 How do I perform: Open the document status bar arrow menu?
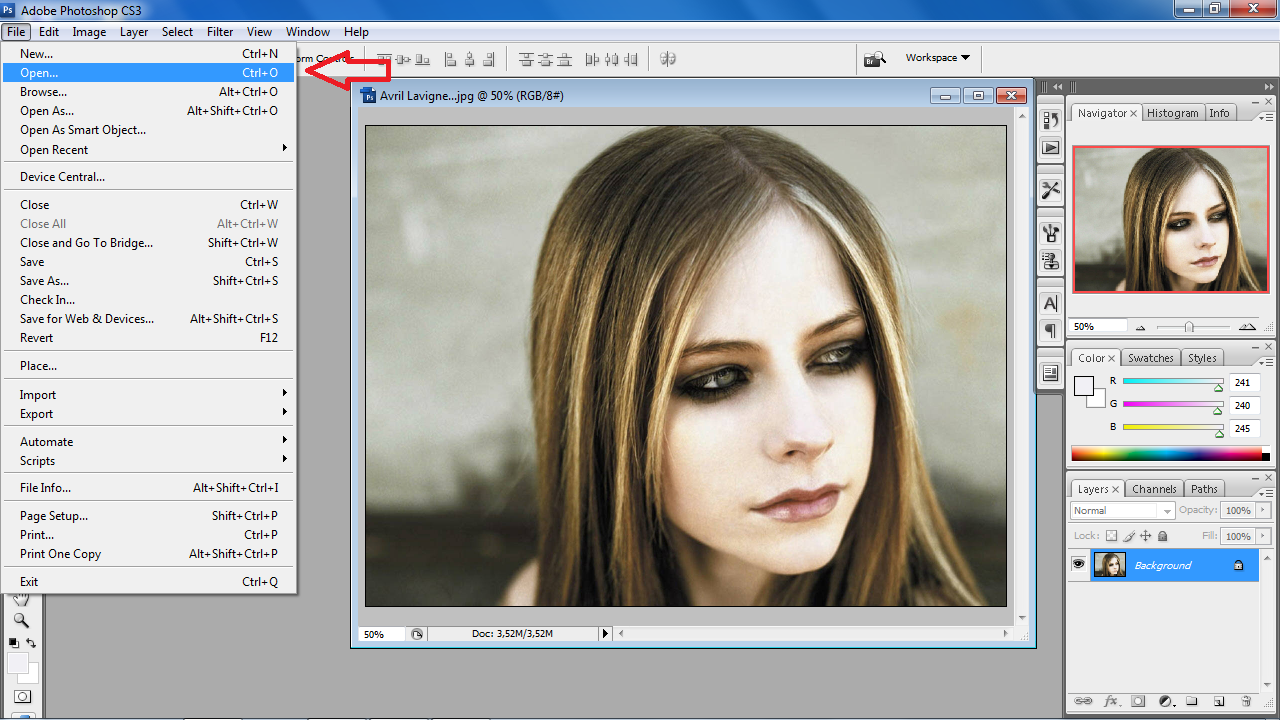pos(605,634)
